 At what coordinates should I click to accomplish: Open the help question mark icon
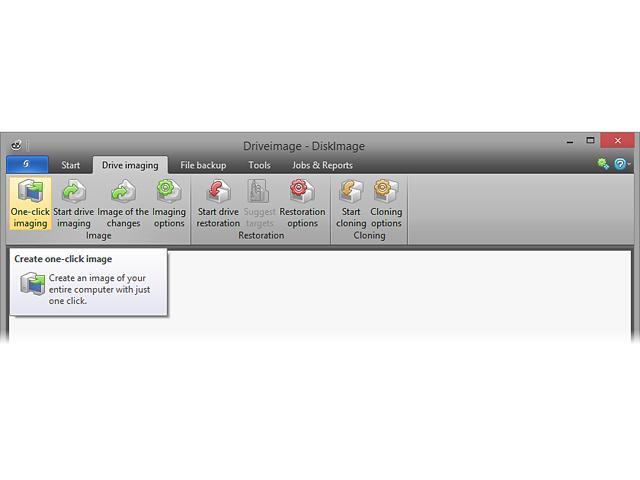pyautogui.click(x=620, y=164)
